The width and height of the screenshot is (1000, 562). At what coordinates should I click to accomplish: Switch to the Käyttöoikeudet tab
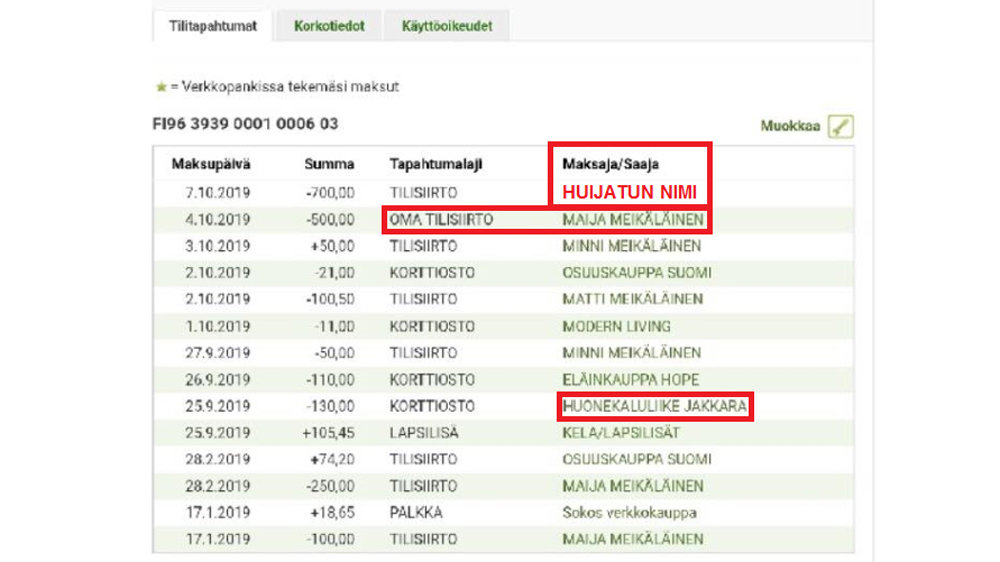coord(446,26)
